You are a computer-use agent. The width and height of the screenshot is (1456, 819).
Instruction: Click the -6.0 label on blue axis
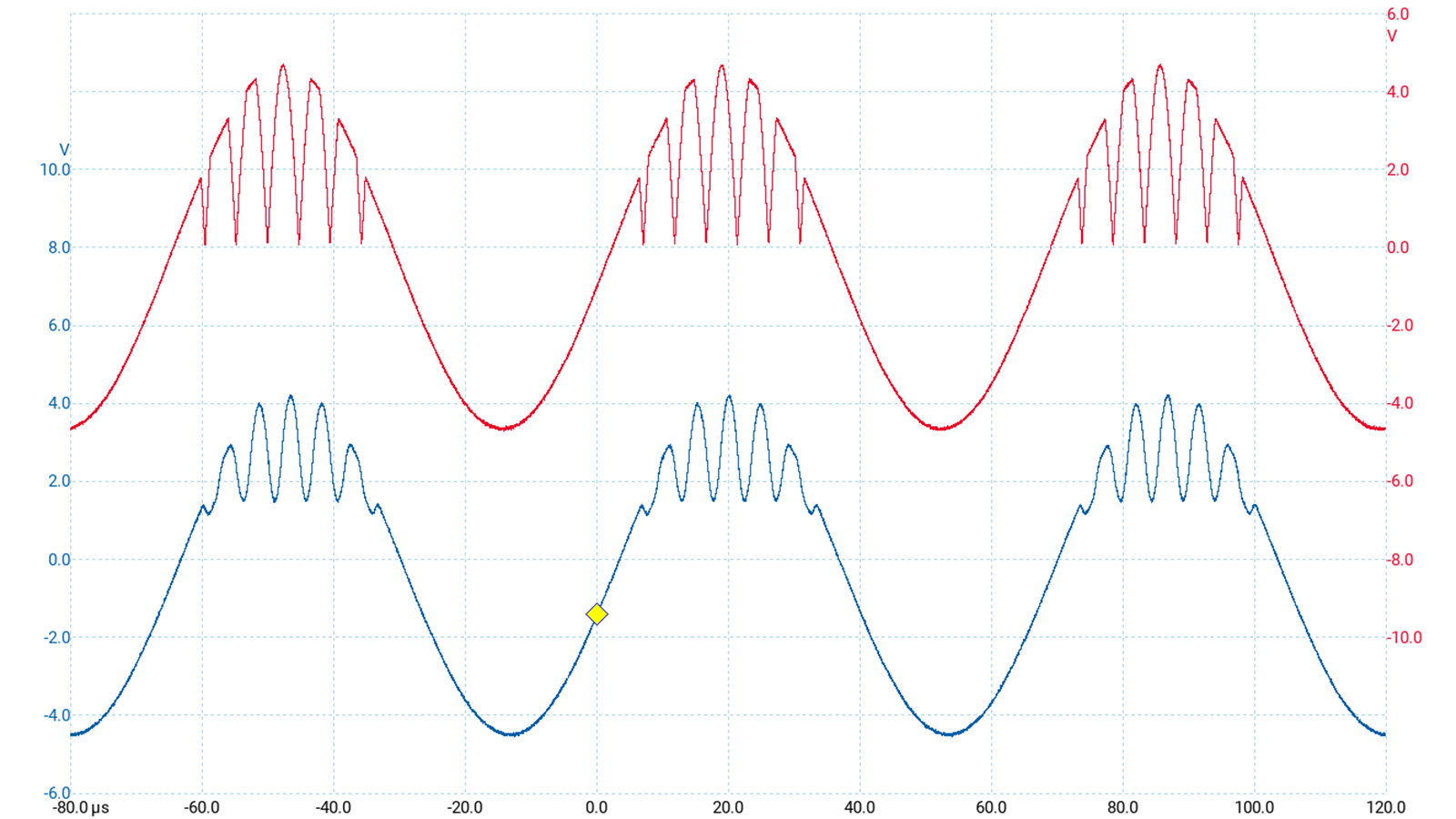tap(56, 794)
